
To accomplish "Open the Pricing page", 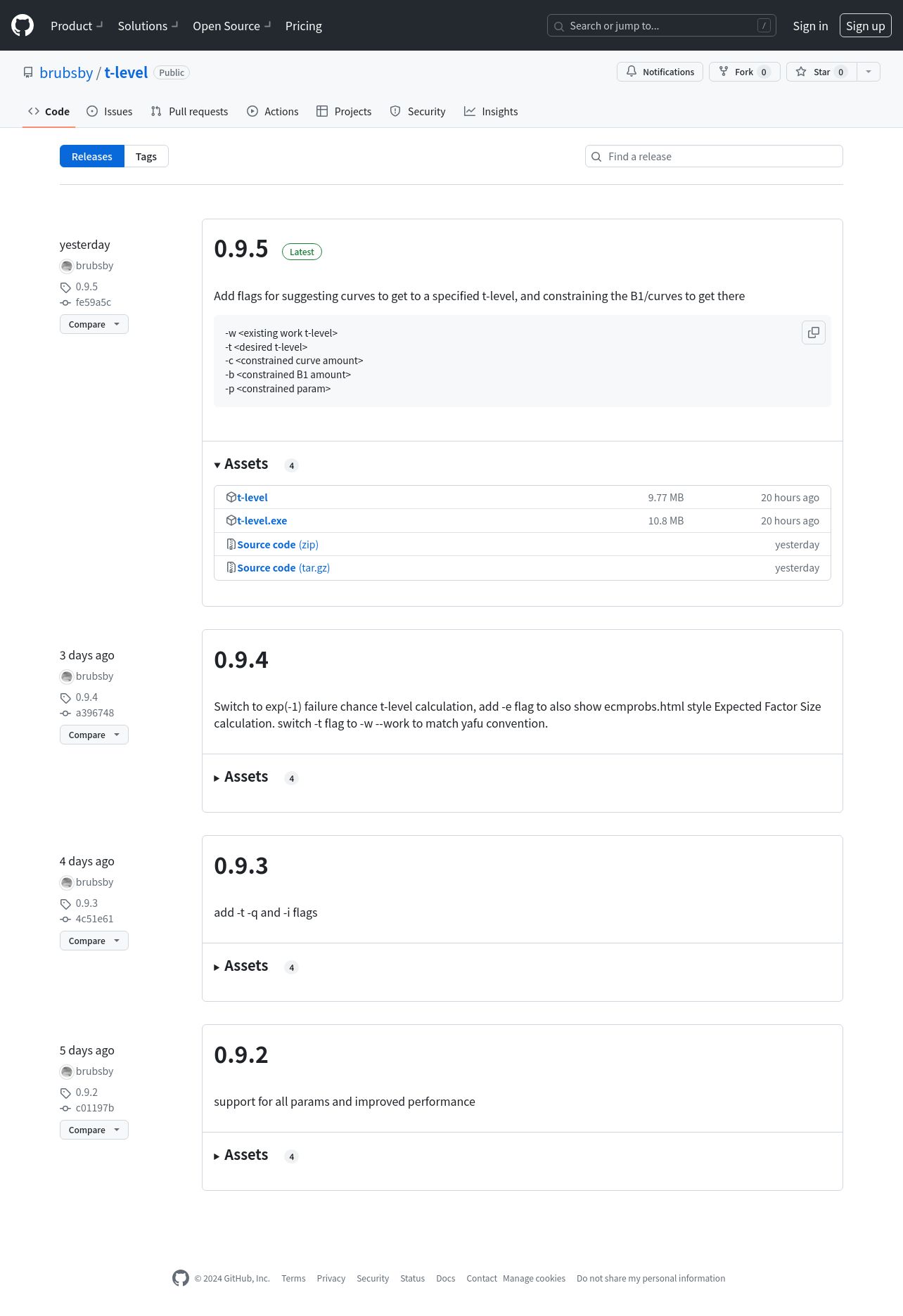I will 304,26.
